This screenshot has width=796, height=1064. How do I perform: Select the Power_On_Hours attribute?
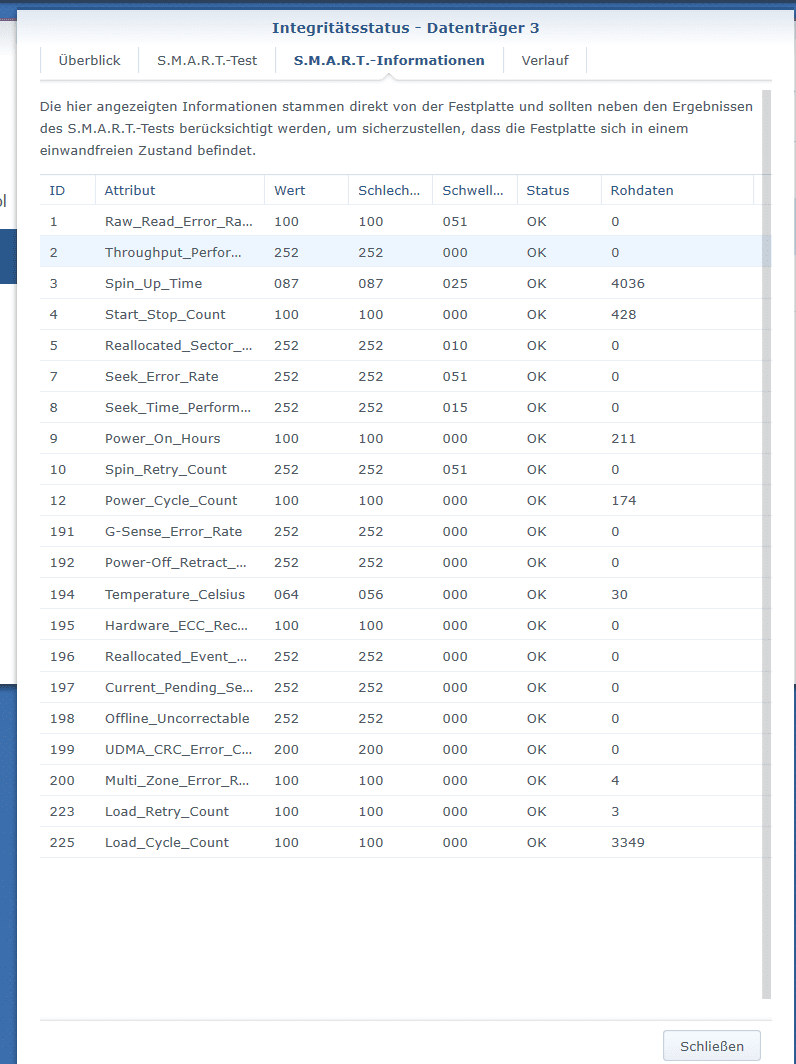pyautogui.click(x=162, y=439)
